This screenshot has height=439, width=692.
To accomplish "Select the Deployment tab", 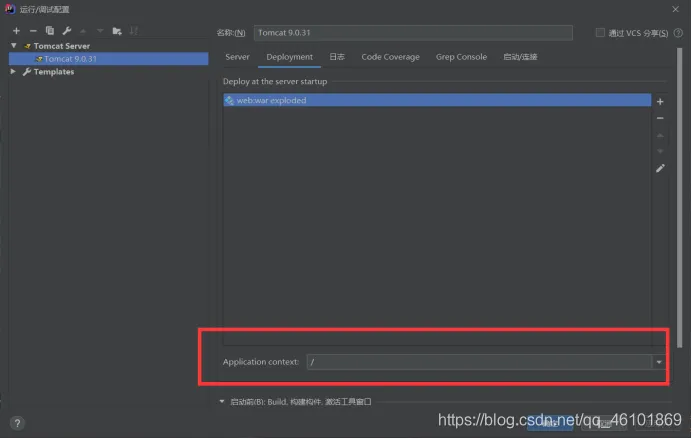I will [x=290, y=57].
